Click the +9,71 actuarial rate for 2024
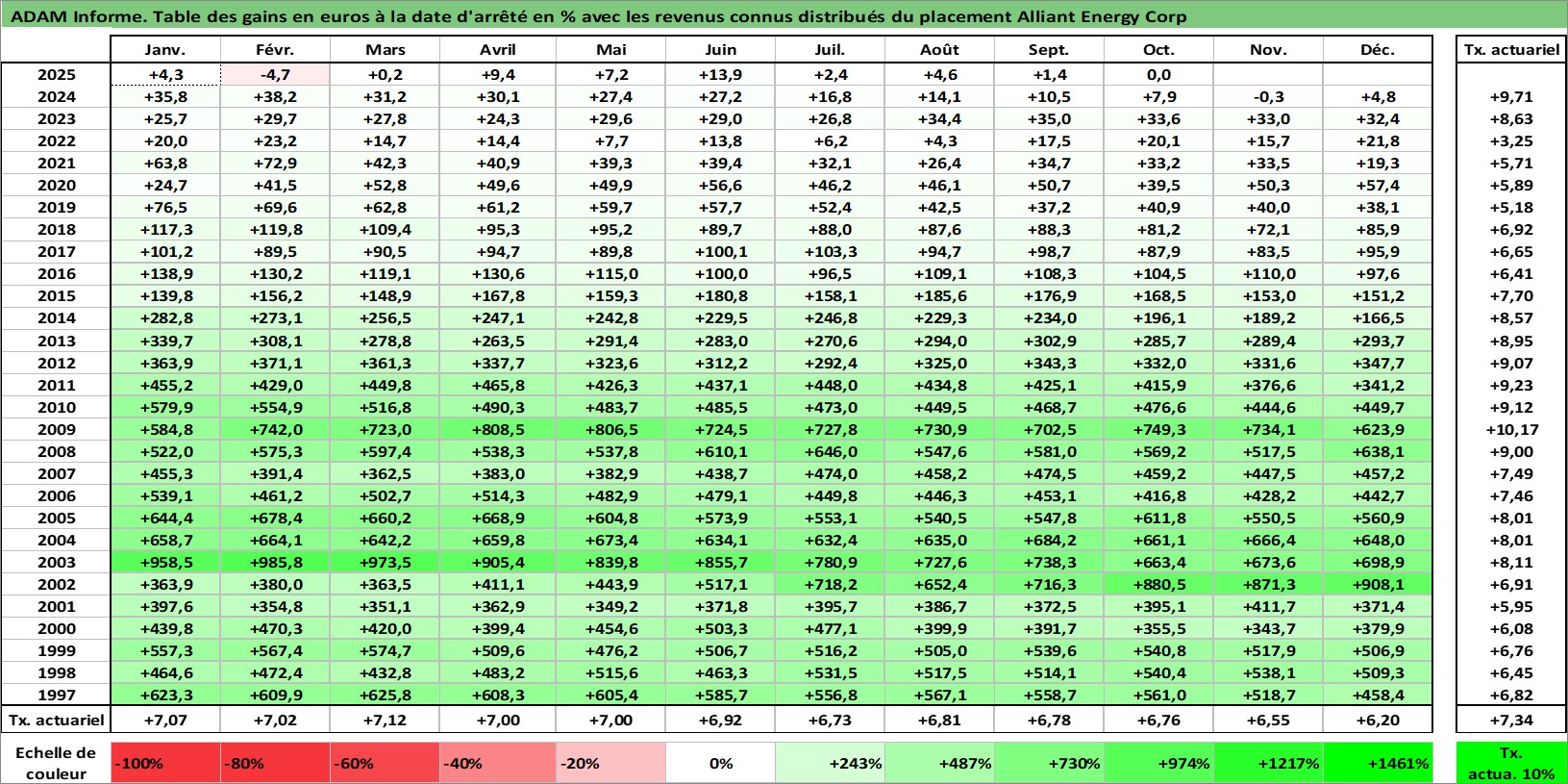Screen dimensions: 1568x784 (1511, 97)
